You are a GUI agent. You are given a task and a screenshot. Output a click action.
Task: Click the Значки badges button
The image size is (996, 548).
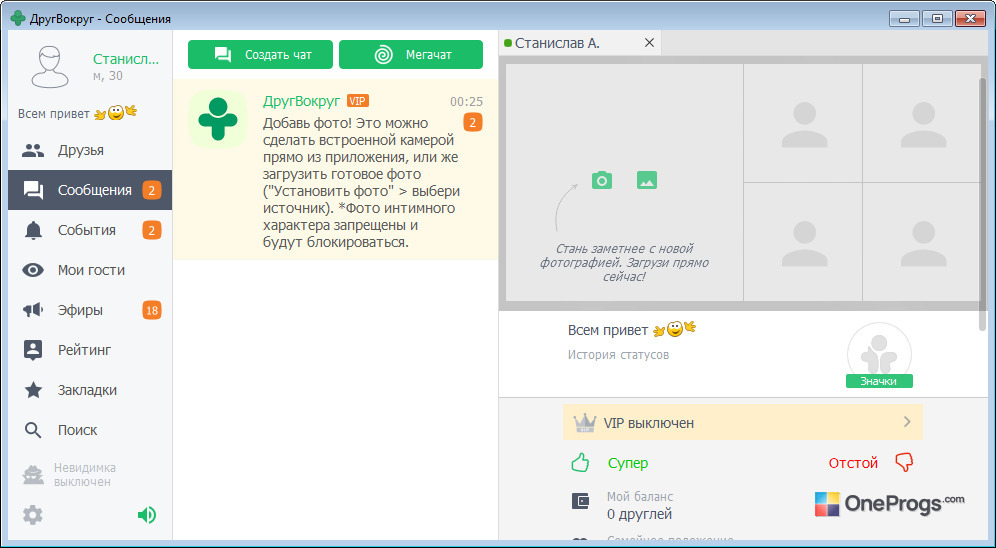tap(879, 381)
